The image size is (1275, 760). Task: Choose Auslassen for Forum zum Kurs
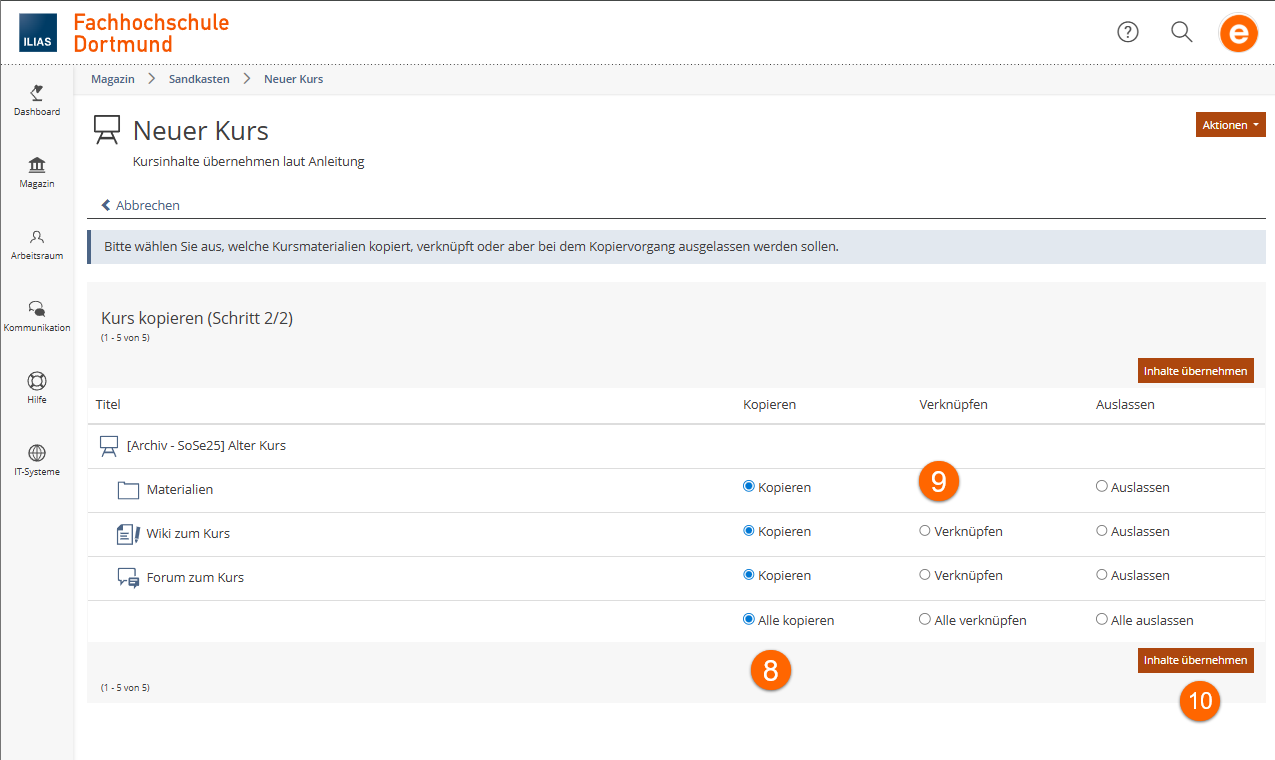pos(1102,575)
